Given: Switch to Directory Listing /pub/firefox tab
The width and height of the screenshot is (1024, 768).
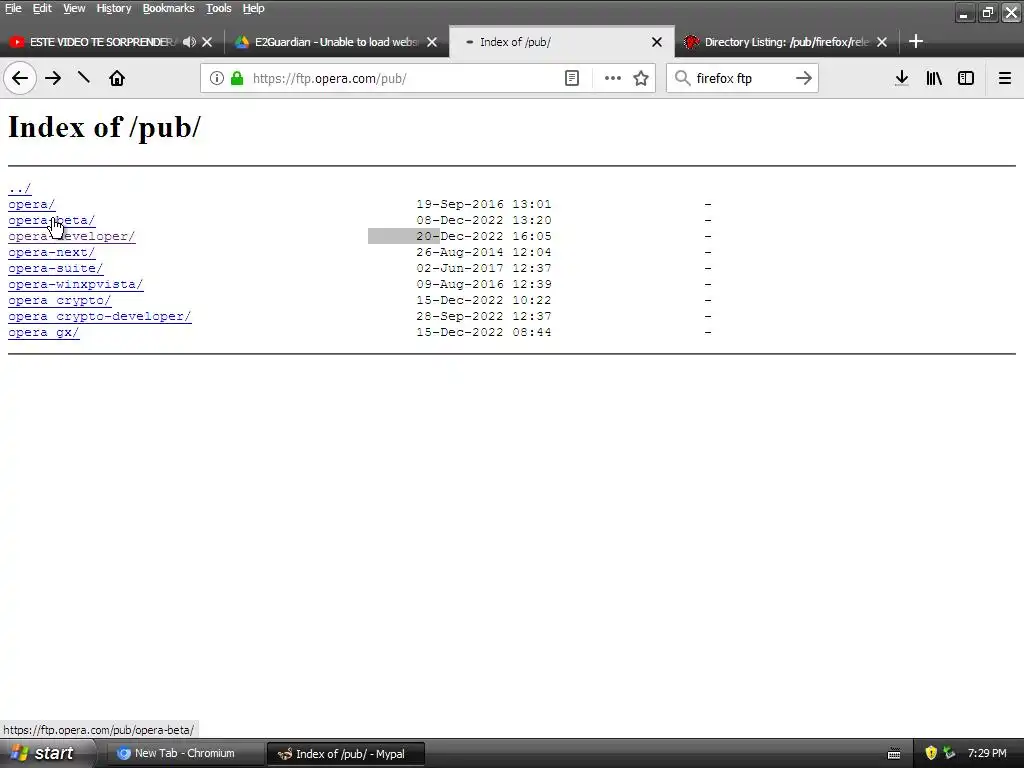Looking at the screenshot, I should 786,42.
